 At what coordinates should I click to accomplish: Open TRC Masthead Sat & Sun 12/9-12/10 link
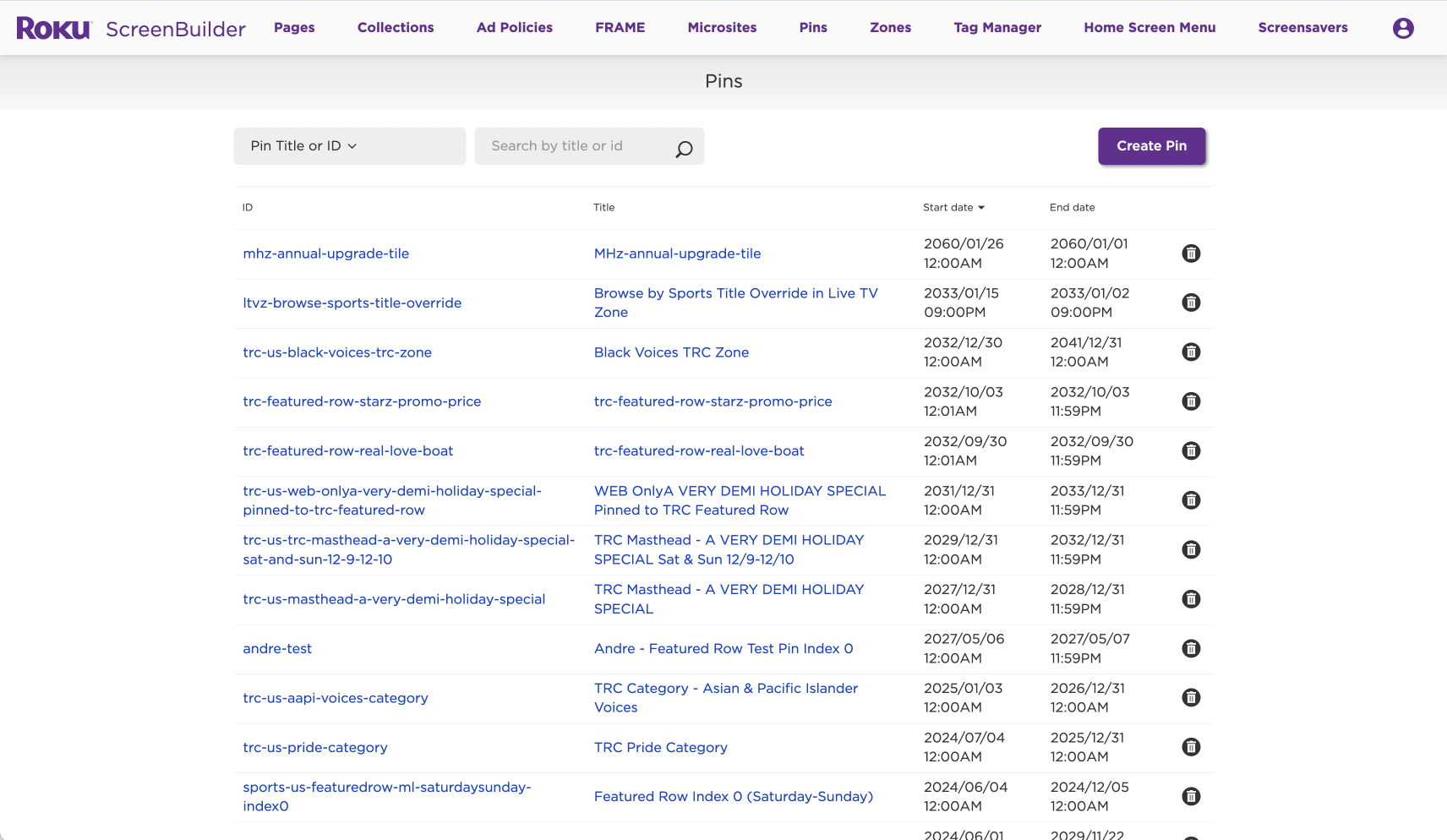coord(729,549)
